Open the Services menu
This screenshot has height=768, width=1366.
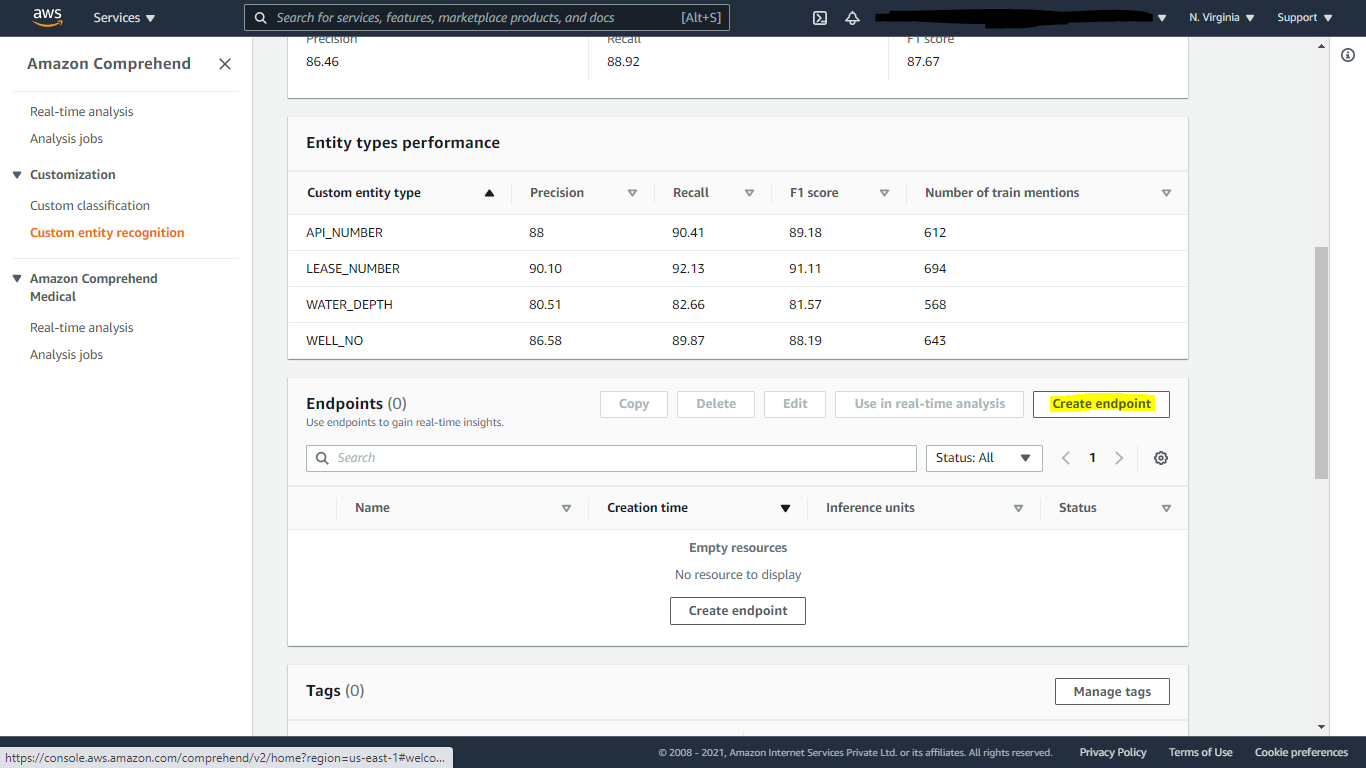124,18
